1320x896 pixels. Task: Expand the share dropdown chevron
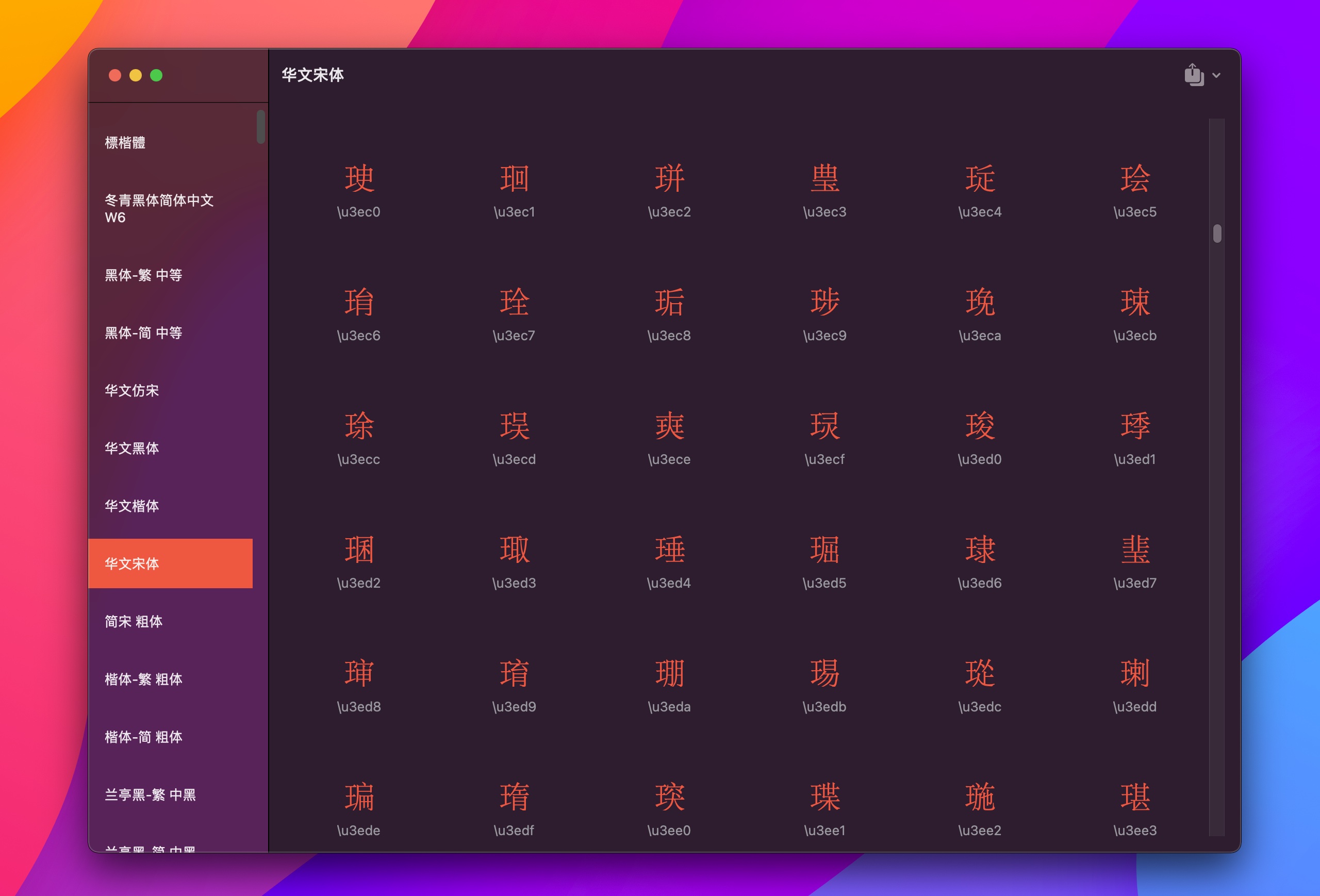[x=1216, y=75]
